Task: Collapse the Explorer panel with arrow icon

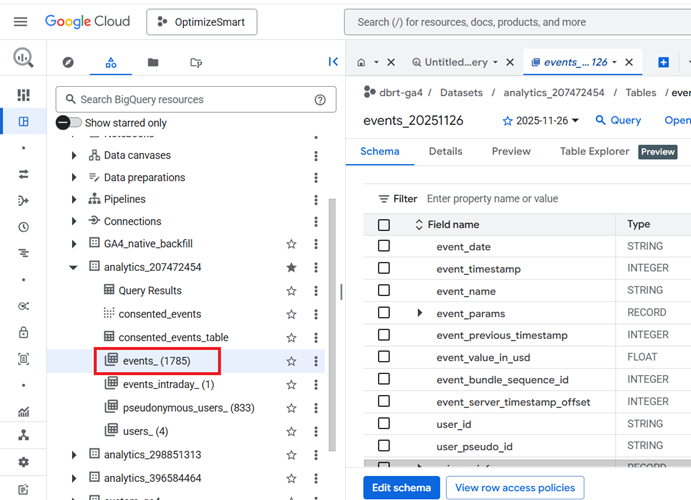Action: click(333, 62)
